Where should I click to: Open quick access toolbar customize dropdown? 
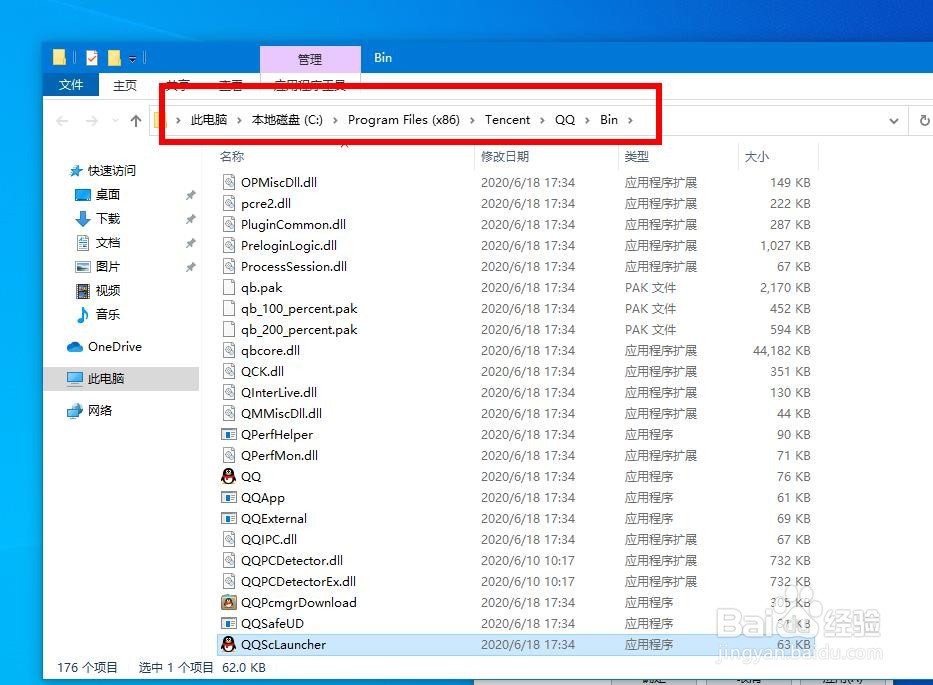point(132,58)
